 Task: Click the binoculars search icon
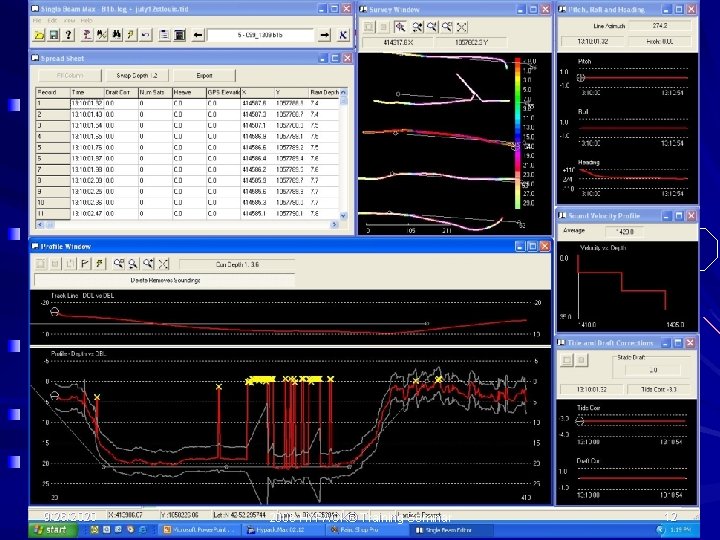pos(117,35)
